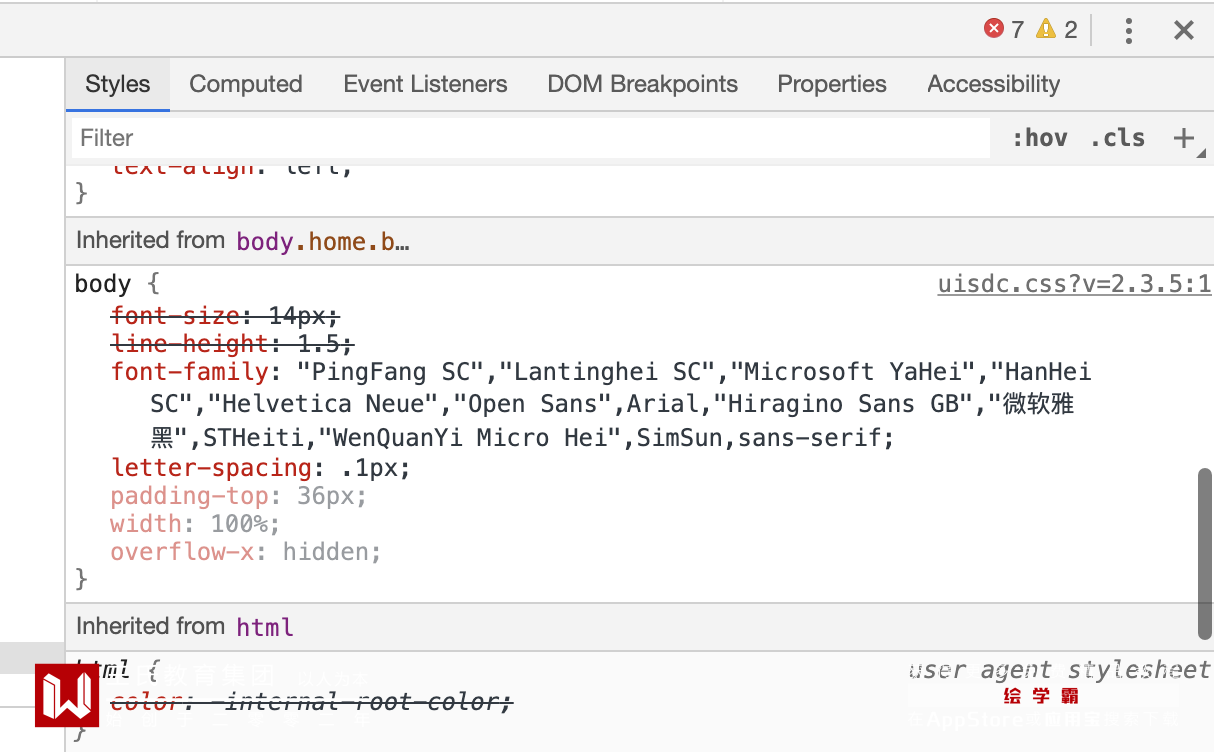The height and width of the screenshot is (752, 1214).
Task: Click the body.home inherited element link
Action: tap(322, 241)
